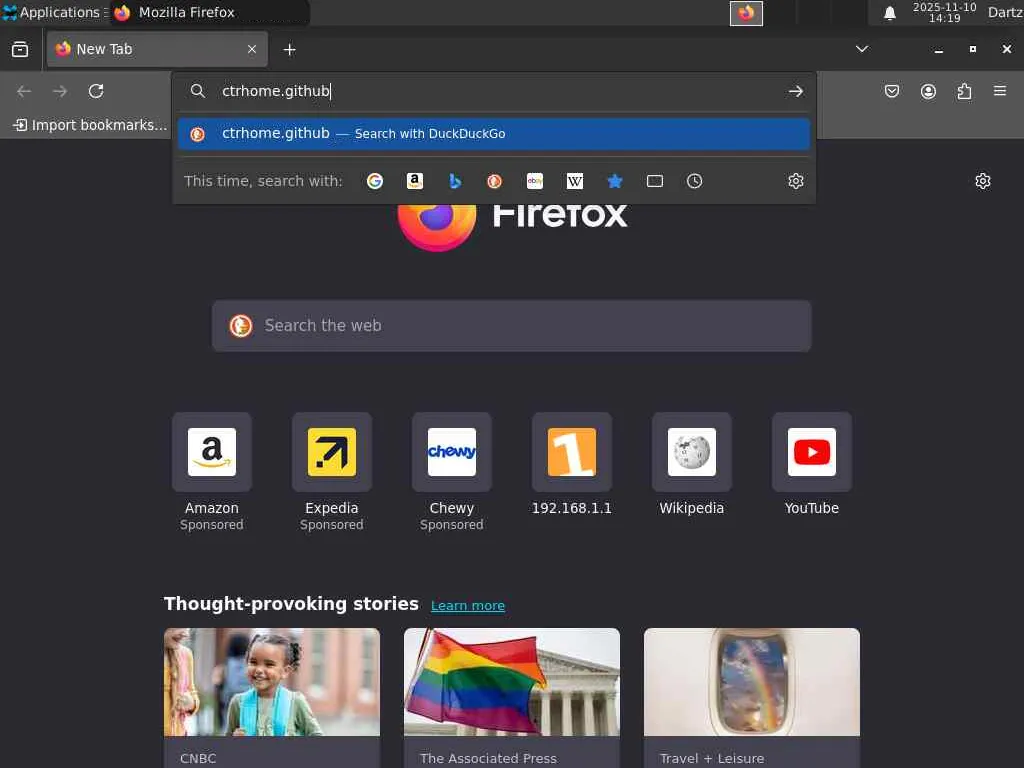Follow the Learn more link
1024x768 pixels.
coord(468,605)
